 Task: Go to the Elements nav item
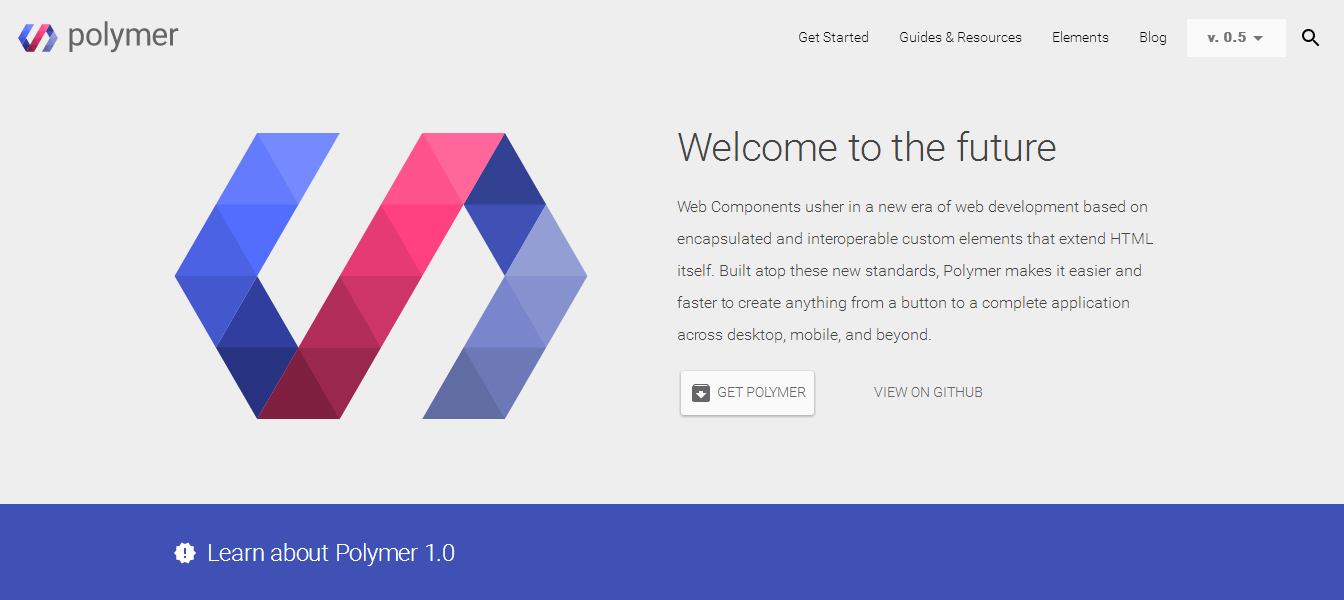1080,37
